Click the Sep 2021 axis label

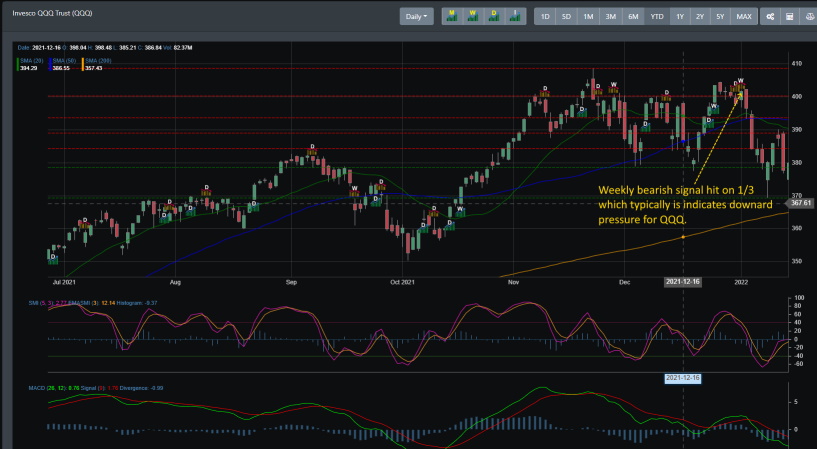tap(291, 282)
